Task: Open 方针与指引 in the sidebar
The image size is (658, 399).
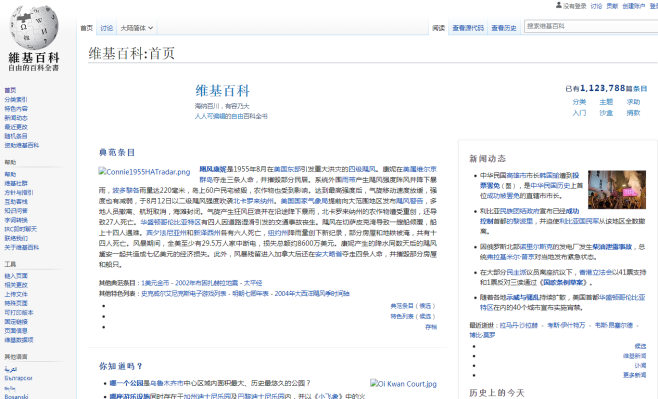Action: tap(19, 193)
